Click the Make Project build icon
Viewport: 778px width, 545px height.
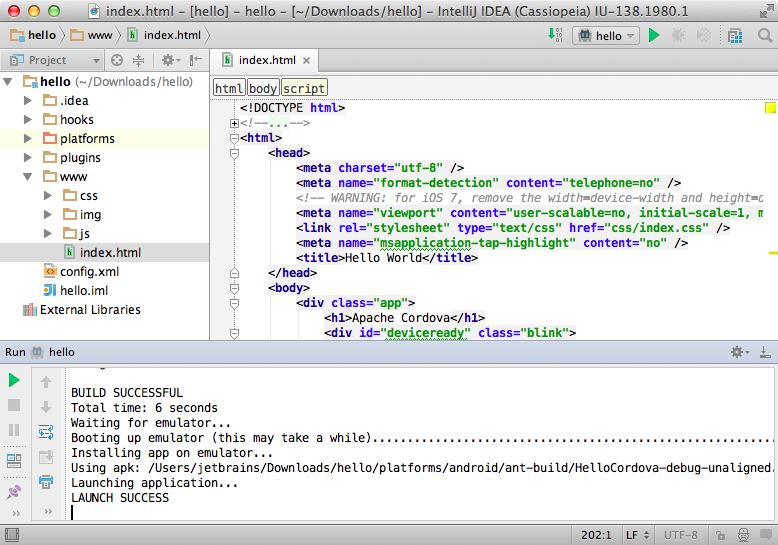click(x=555, y=35)
